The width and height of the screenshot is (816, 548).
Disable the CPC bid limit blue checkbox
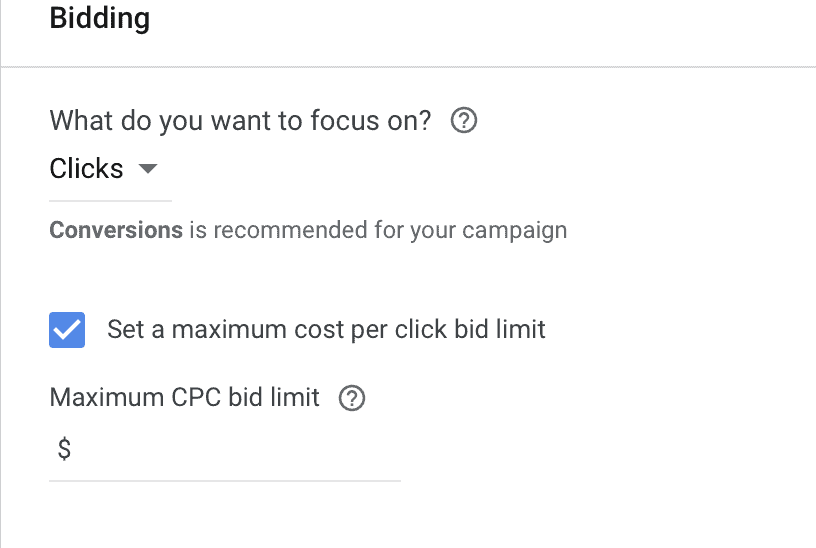[x=67, y=330]
